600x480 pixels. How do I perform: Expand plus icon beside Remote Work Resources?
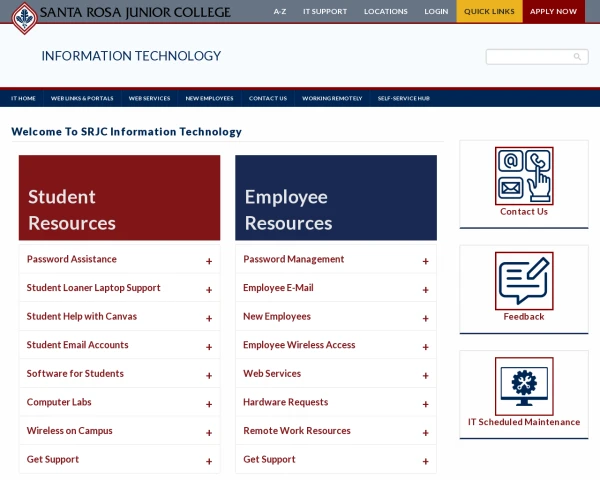point(426,433)
